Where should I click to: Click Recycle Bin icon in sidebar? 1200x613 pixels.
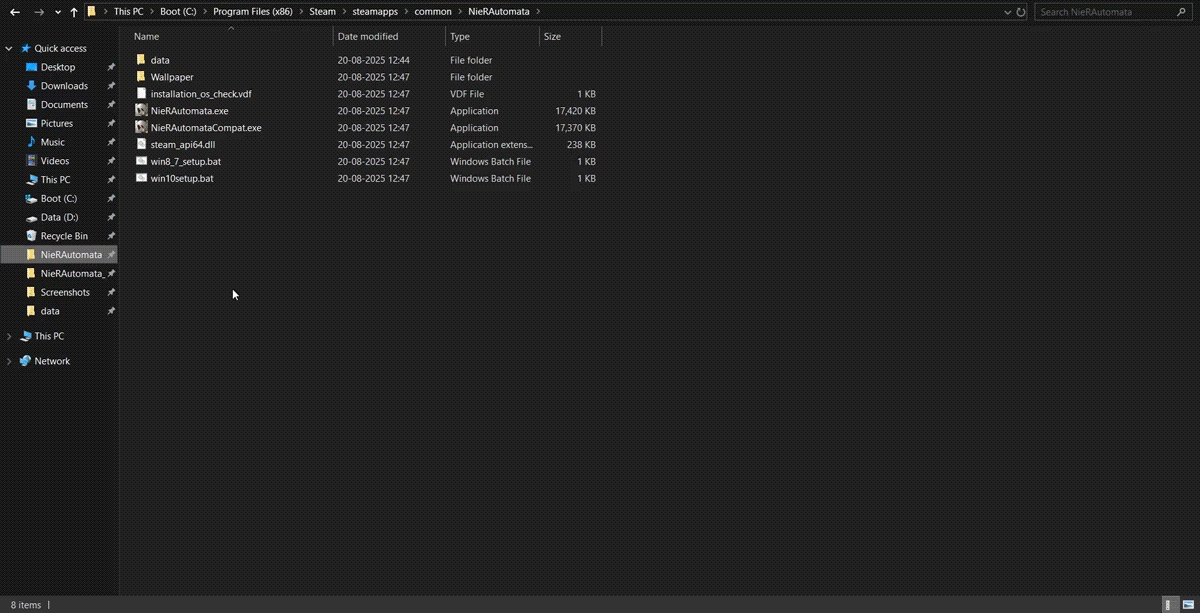[31, 236]
